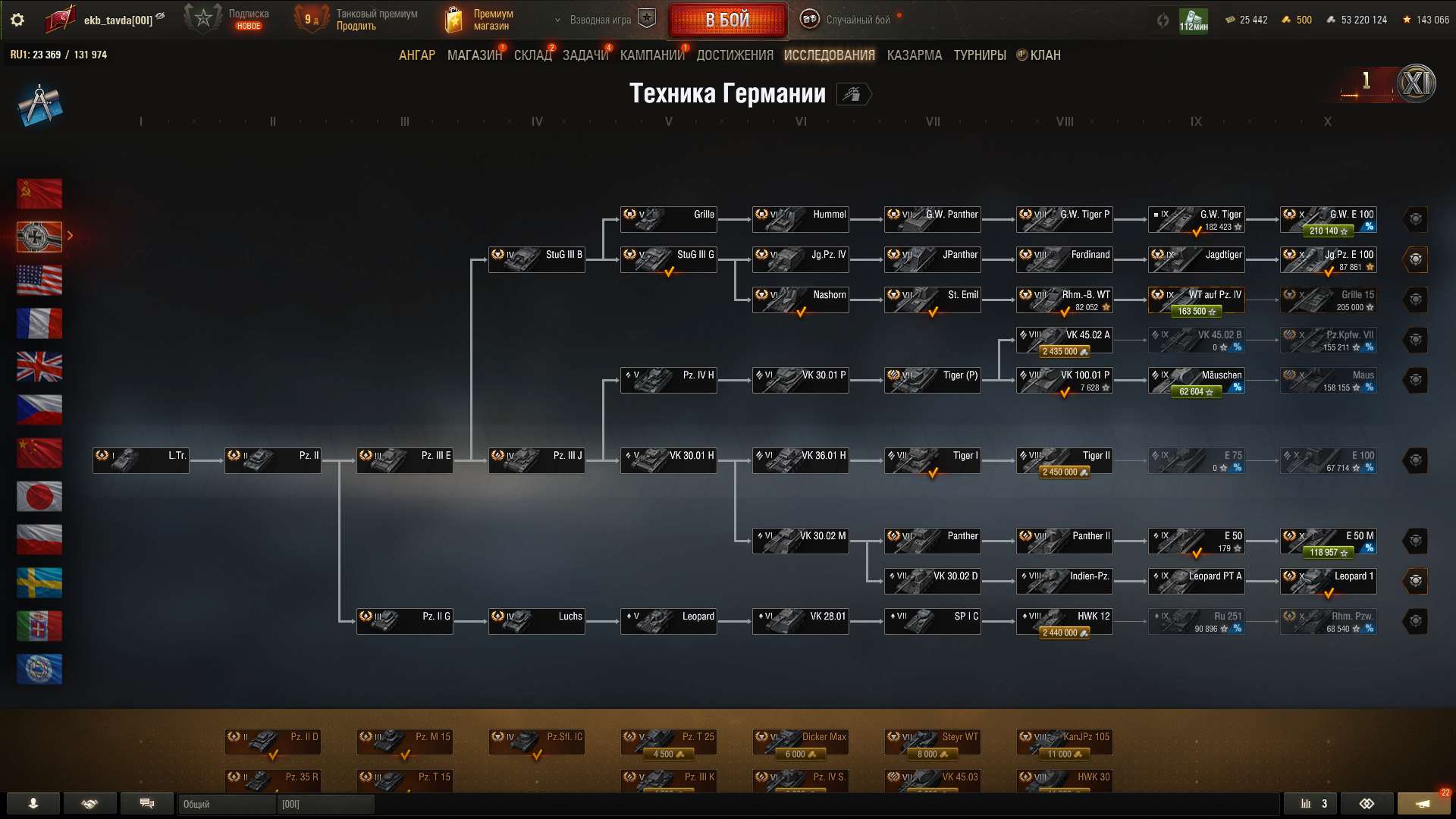
Task: Click the battle results download icon bottom-left
Action: pyautogui.click(x=32, y=803)
